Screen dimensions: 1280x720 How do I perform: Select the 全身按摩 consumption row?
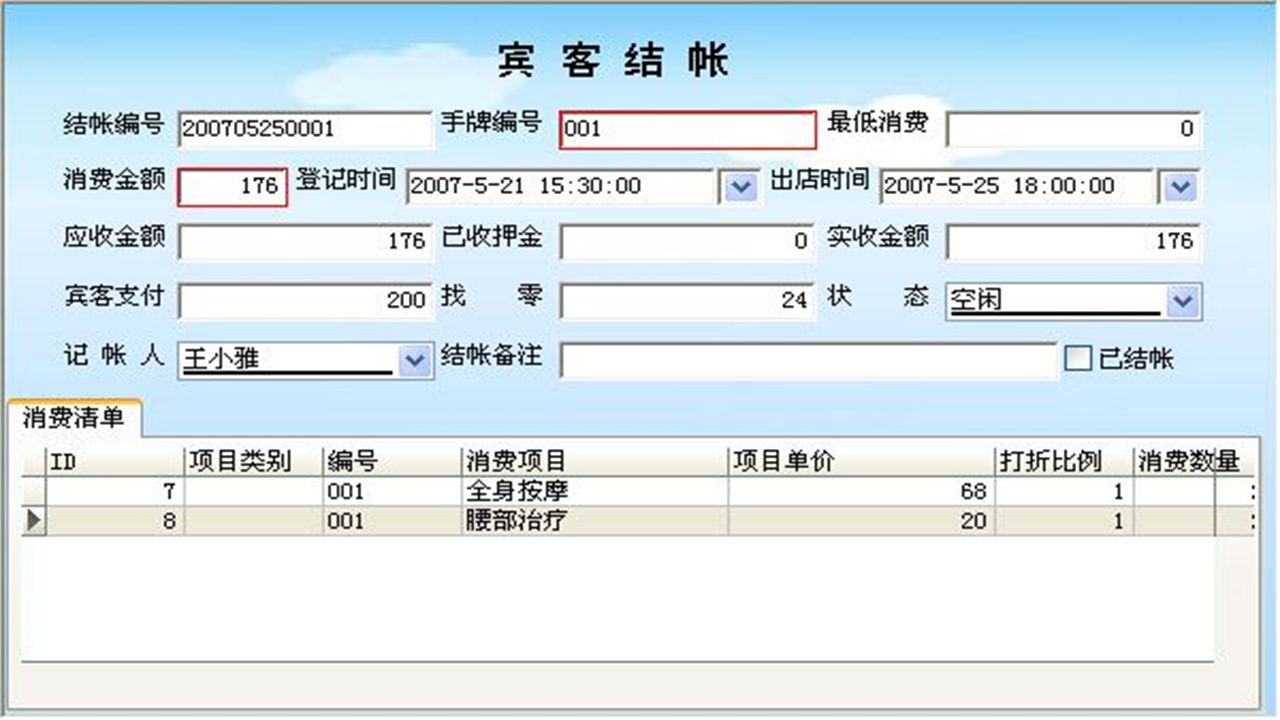point(520,491)
